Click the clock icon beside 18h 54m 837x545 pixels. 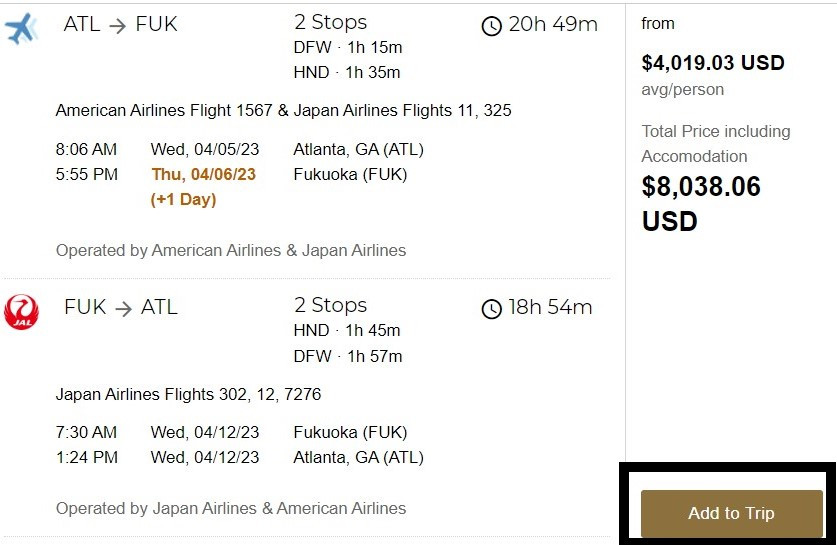point(491,309)
